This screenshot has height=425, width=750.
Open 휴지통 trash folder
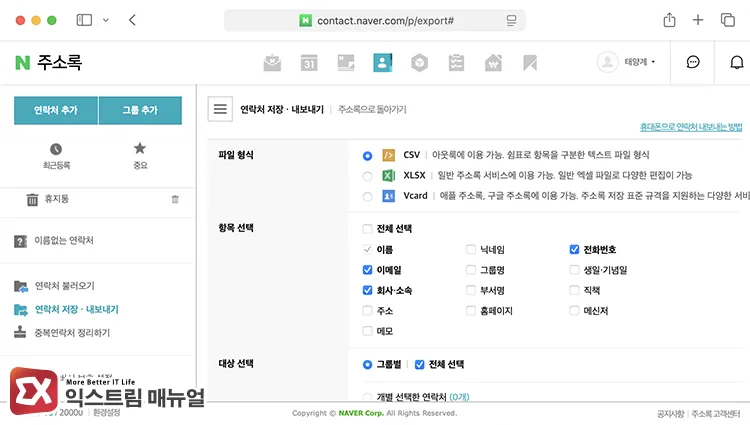click(56, 199)
